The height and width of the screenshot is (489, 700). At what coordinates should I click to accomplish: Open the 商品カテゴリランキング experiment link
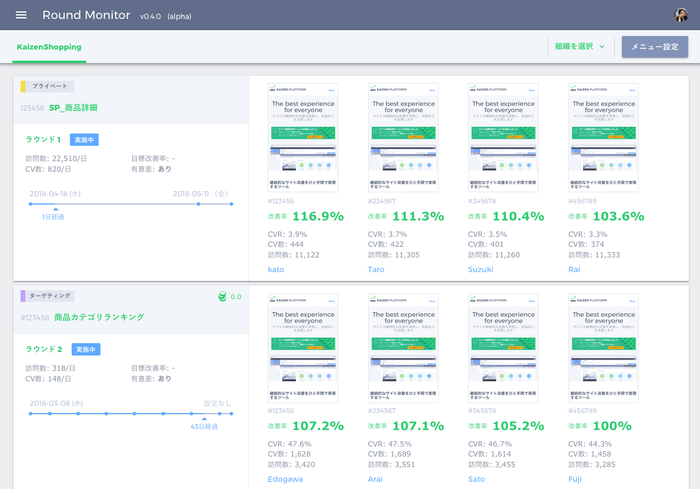point(98,317)
